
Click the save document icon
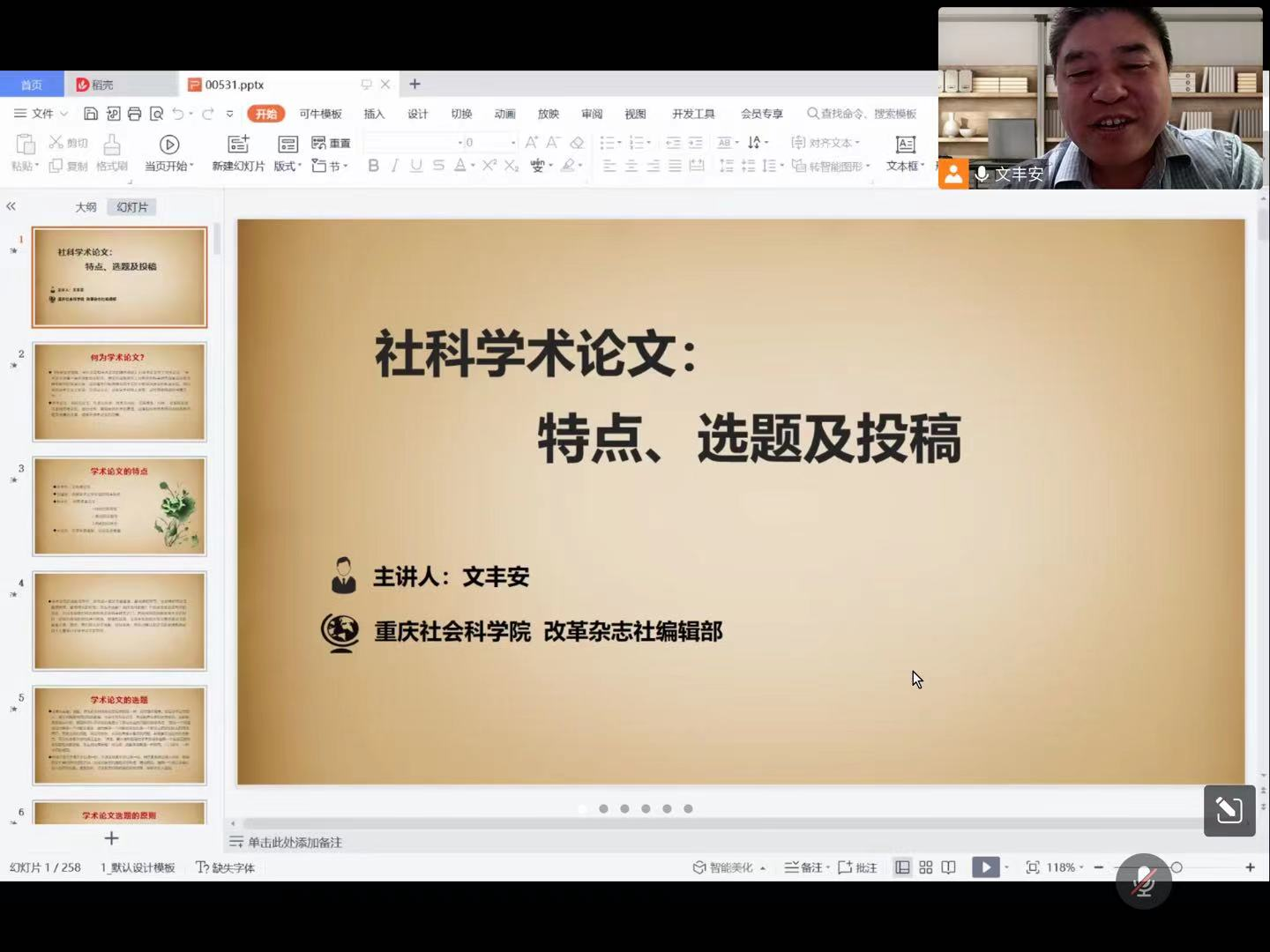pos(91,114)
